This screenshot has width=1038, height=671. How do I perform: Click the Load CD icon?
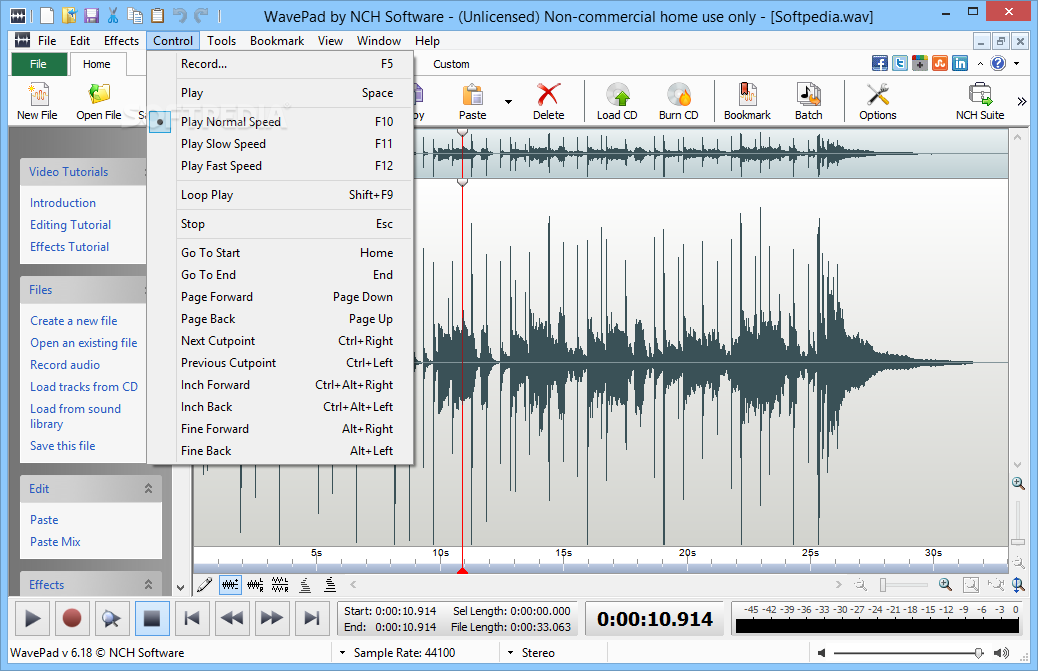pos(617,101)
